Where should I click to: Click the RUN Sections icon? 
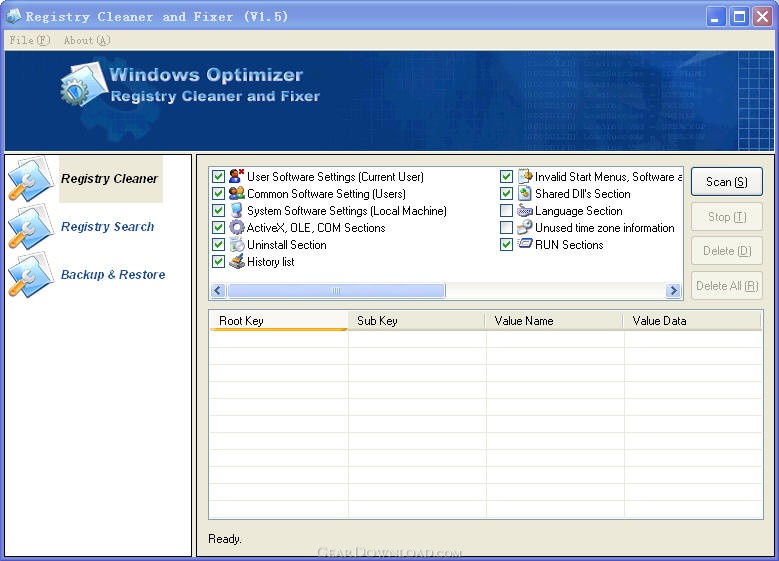coord(525,243)
